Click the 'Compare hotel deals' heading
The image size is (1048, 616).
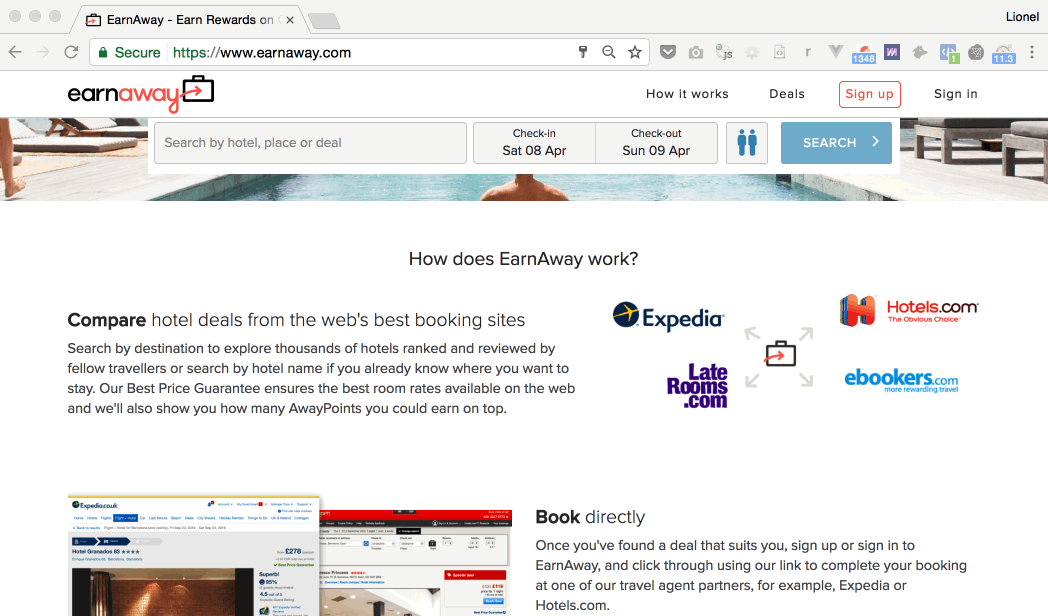pyautogui.click(x=296, y=320)
